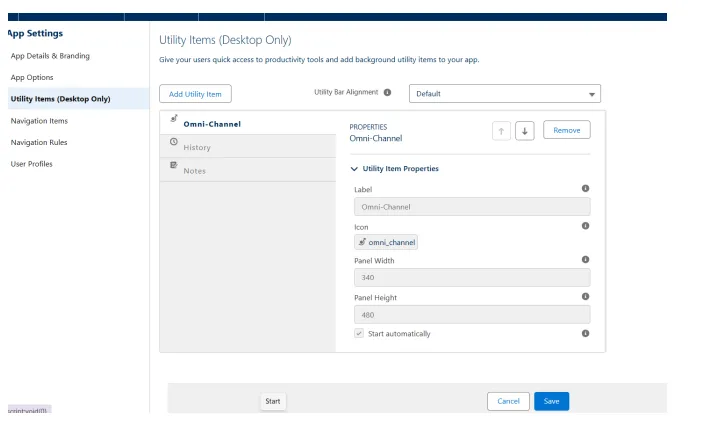Click the Add Utility Item button
Screen dimensions: 716x431
coord(195,94)
